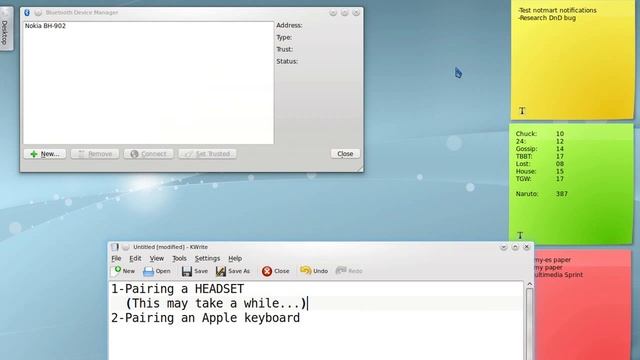Click the "Gossip:" entry on green note
Image resolution: width=640 pixels, height=360 pixels.
coord(527,149)
